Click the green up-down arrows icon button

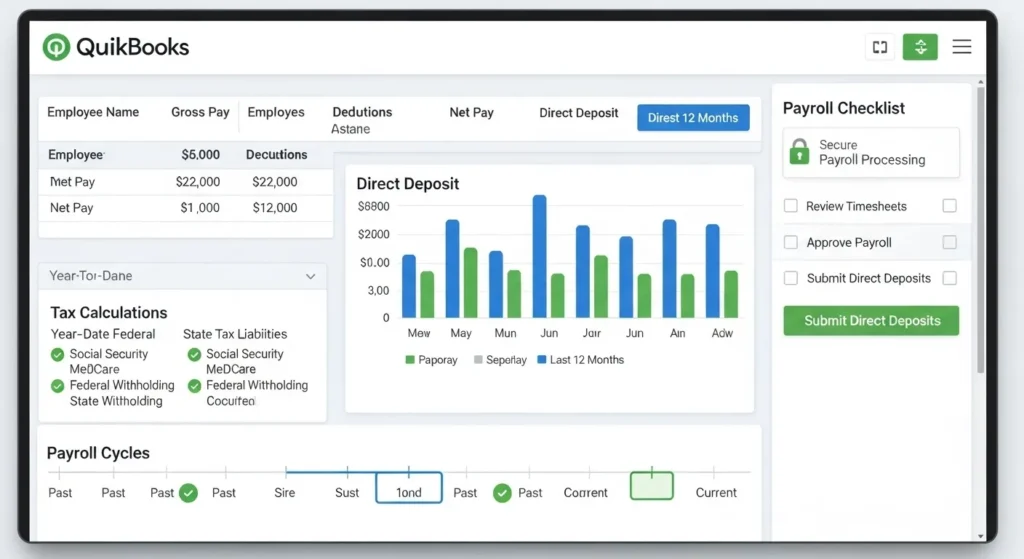[920, 47]
